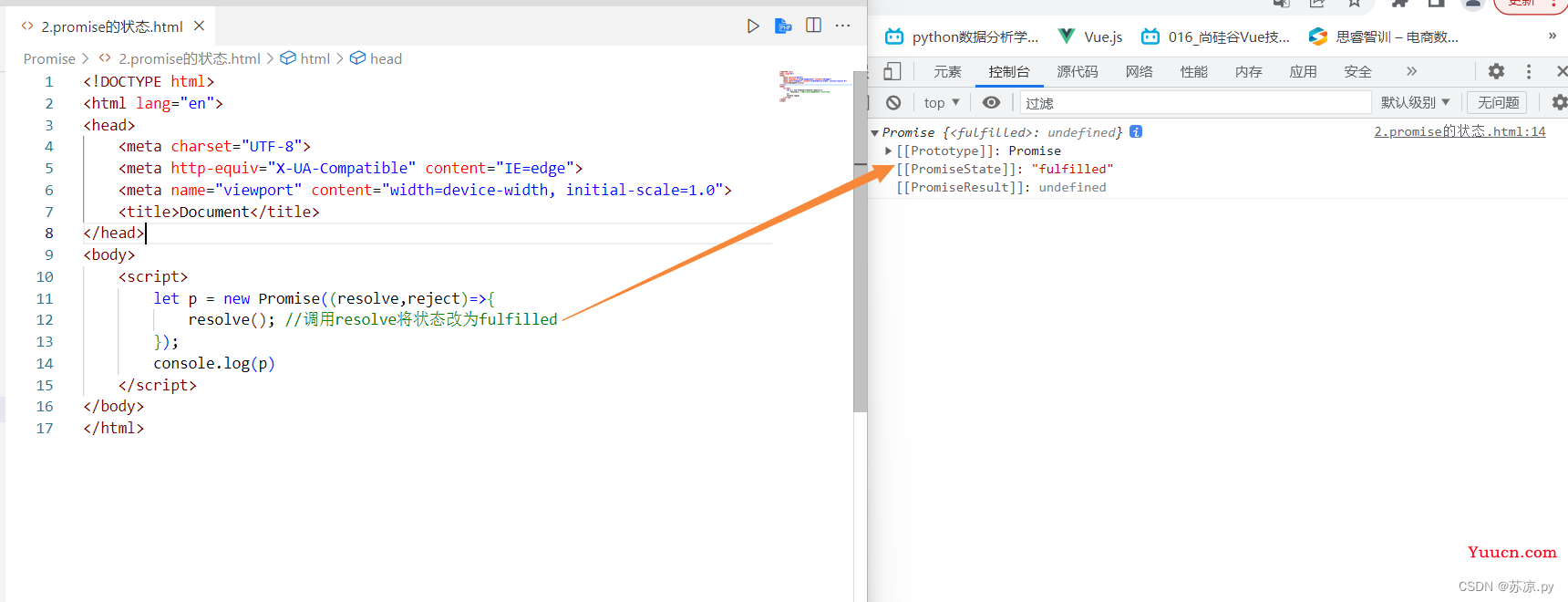This screenshot has height=602, width=1568.
Task: Open the 控制台 (Console) tab
Action: pos(1009,72)
